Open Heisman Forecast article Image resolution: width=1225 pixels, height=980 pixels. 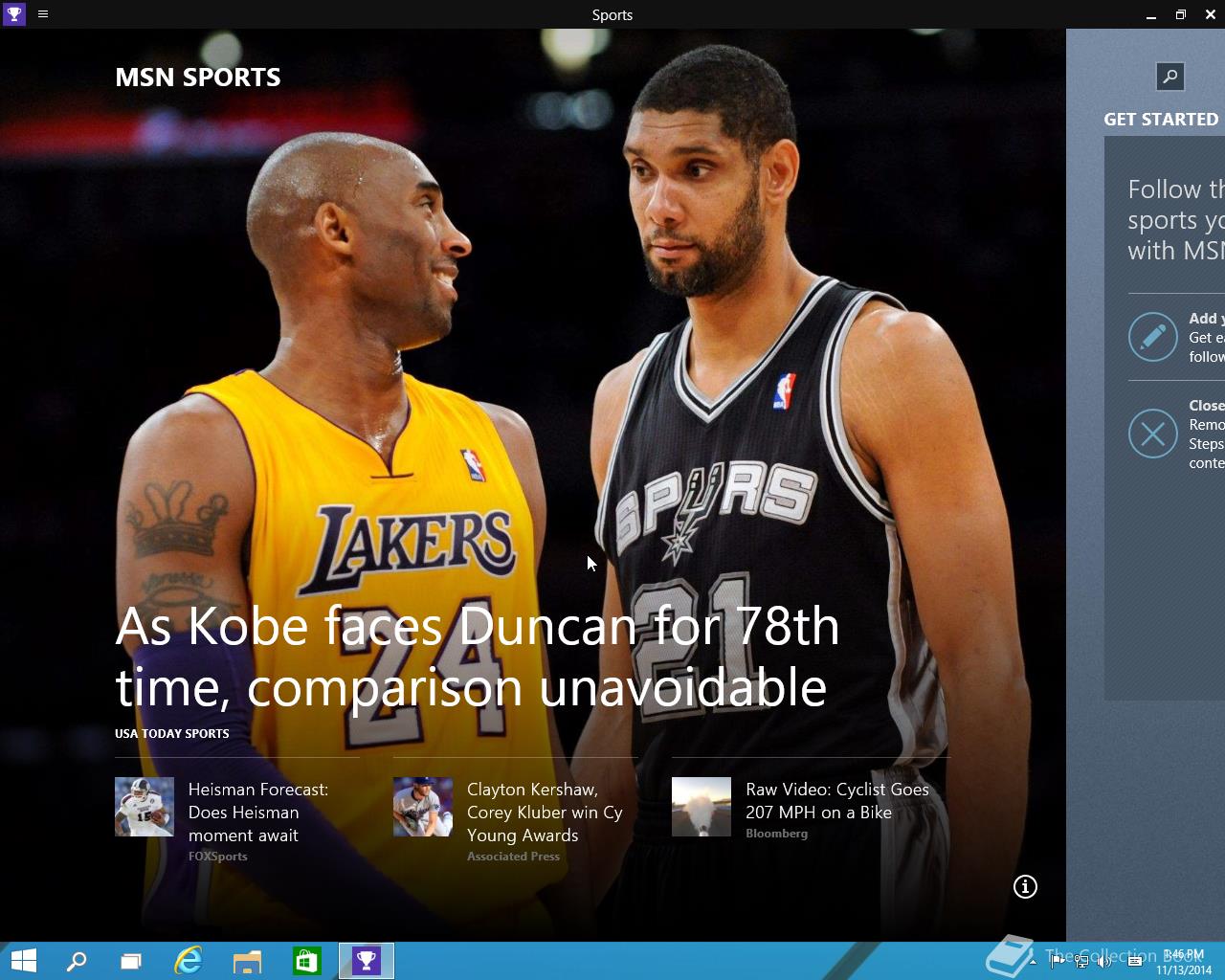point(258,812)
